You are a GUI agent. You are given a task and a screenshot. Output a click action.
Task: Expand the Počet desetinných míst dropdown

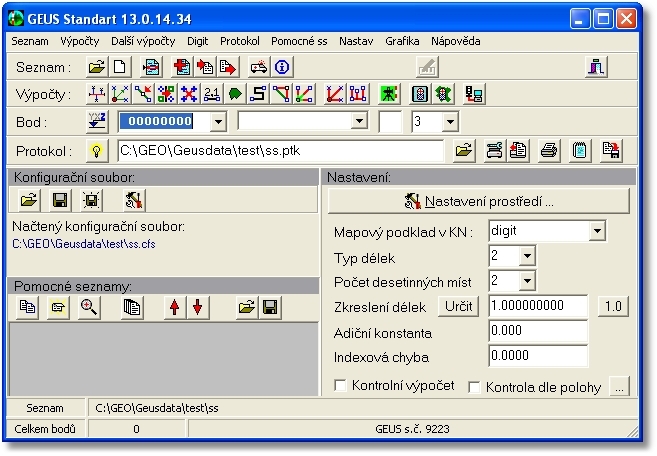[527, 281]
